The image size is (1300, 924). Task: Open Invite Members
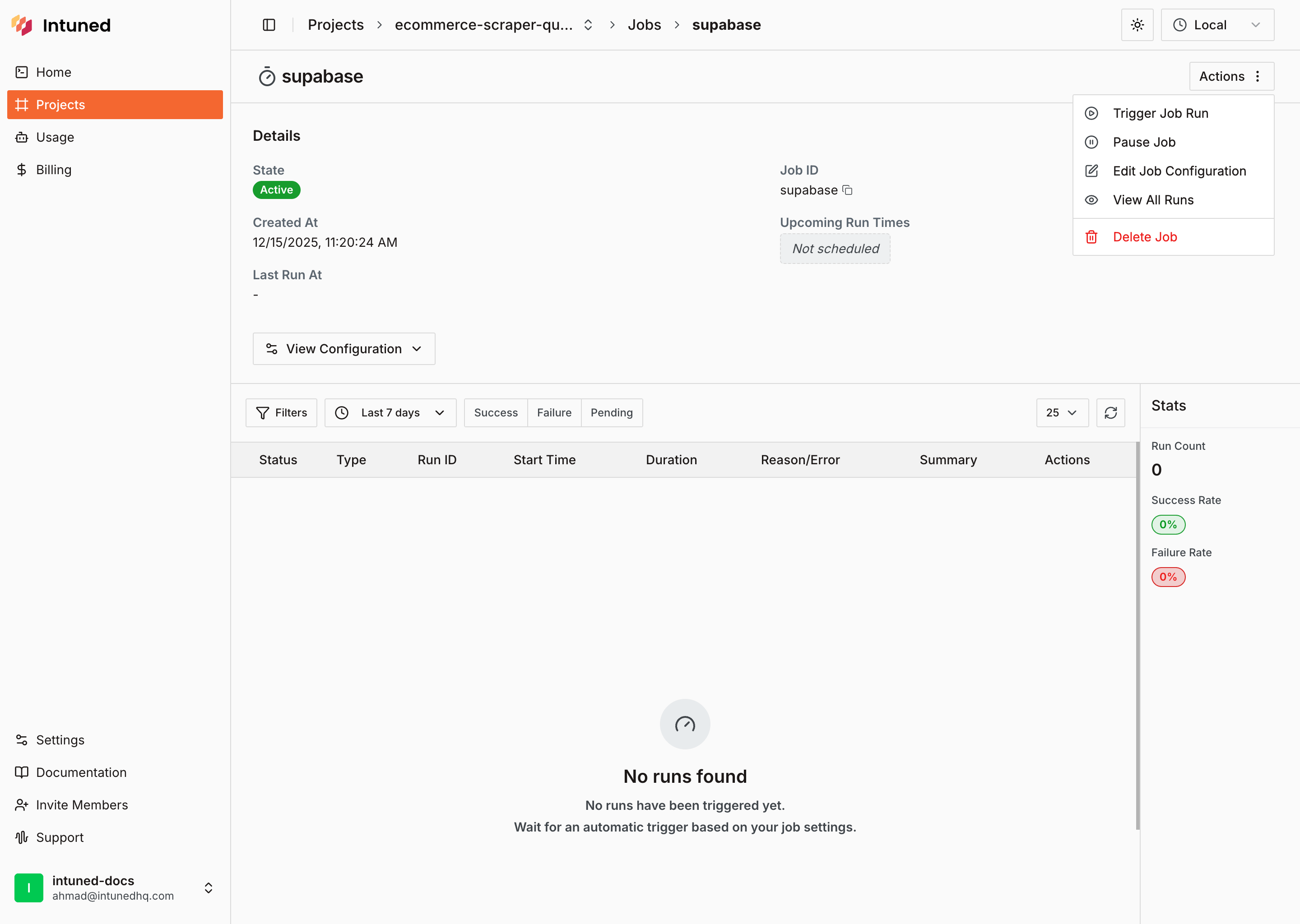click(x=115, y=804)
